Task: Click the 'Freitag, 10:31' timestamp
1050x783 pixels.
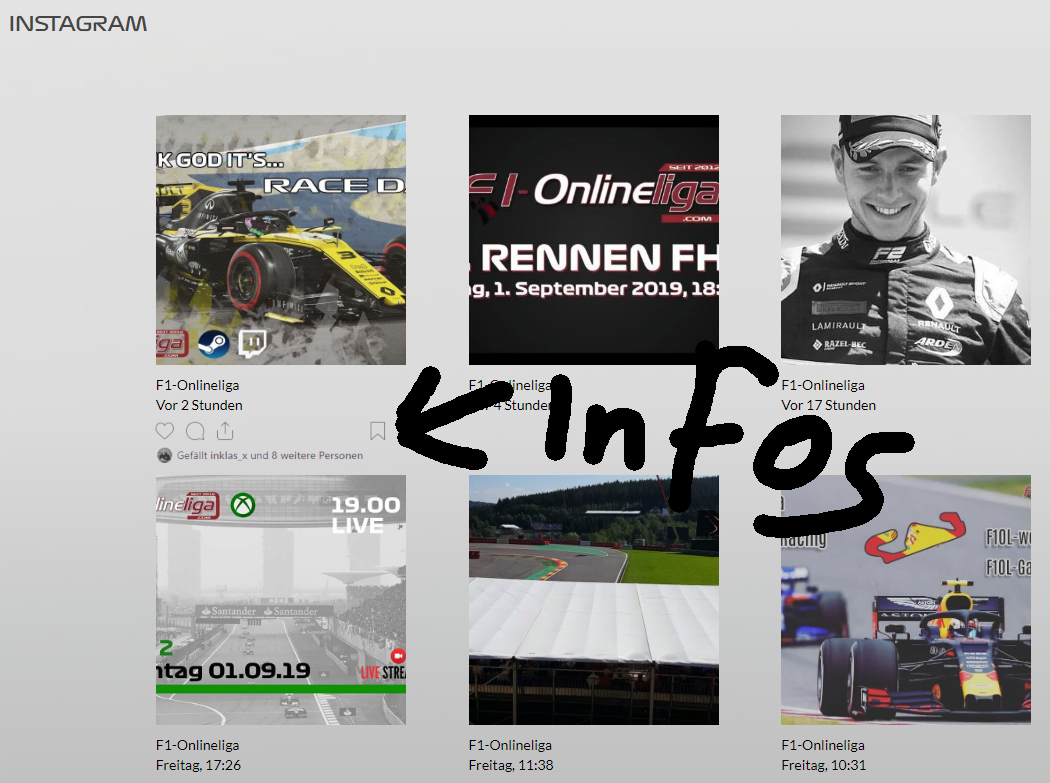Action: pyautogui.click(x=823, y=765)
